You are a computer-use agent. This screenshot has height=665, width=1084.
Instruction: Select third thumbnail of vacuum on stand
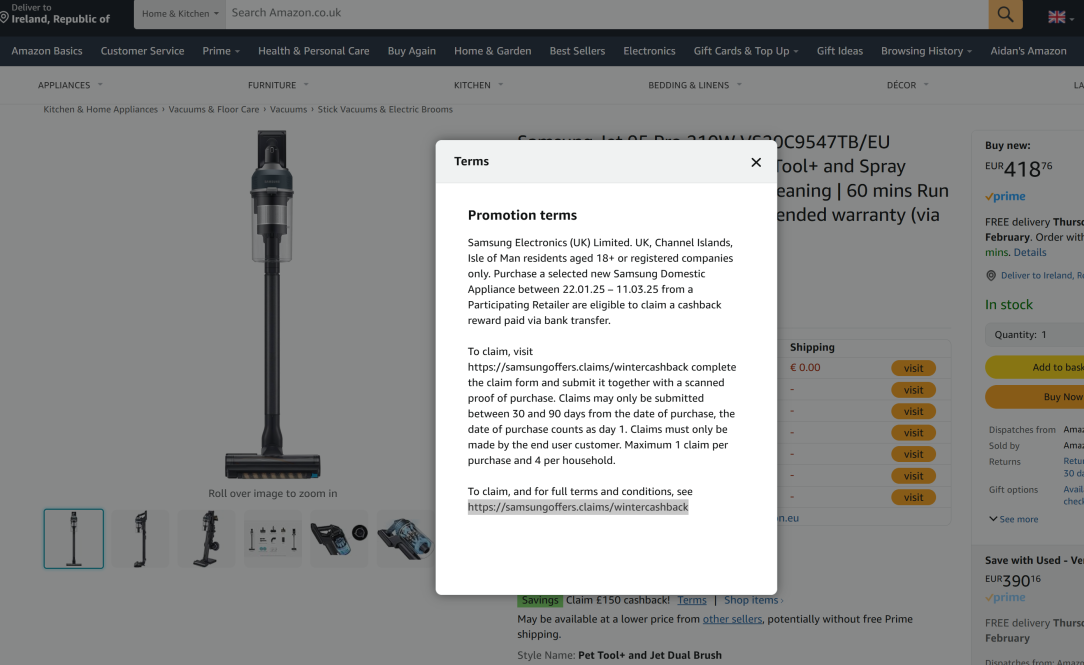[207, 539]
